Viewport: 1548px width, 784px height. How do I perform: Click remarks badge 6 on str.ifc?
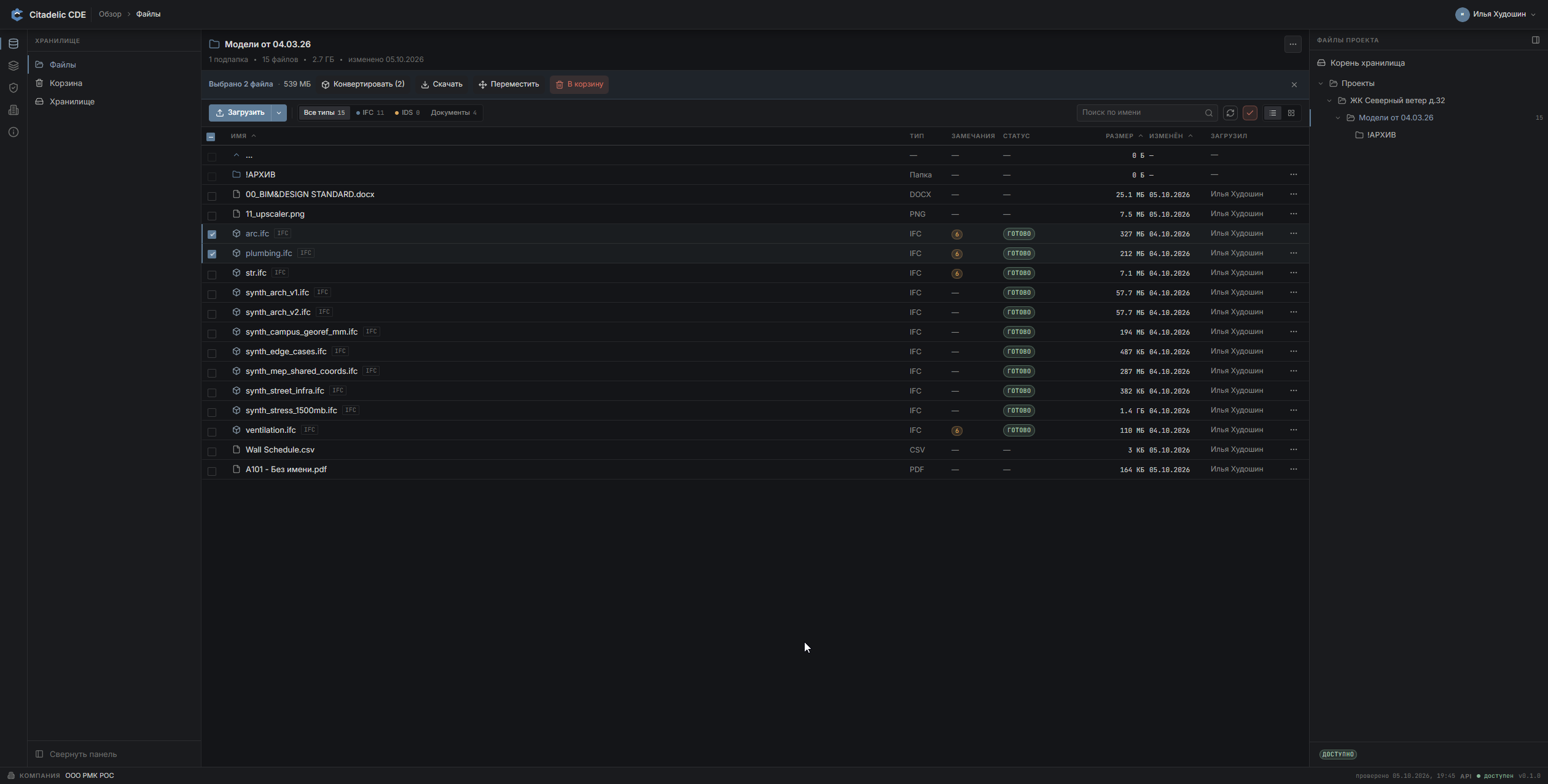coord(956,273)
